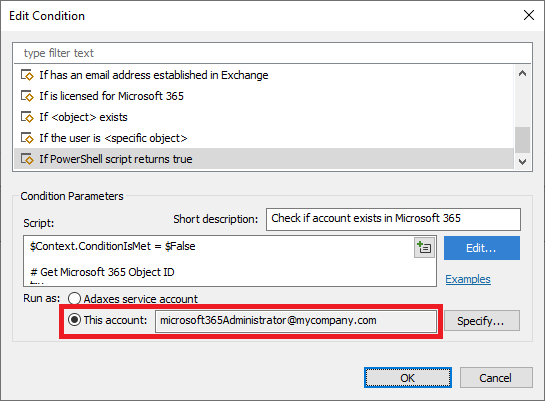Click the icon beside 'If is licensed for Microsoft 365'
The height and width of the screenshot is (401, 545).
pyautogui.click(x=27, y=96)
